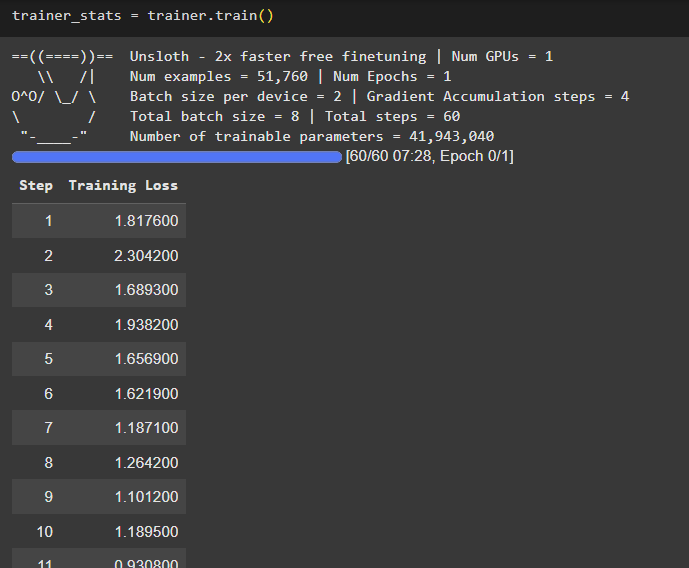
Task: Click the Training Loss column header
Action: 123,185
